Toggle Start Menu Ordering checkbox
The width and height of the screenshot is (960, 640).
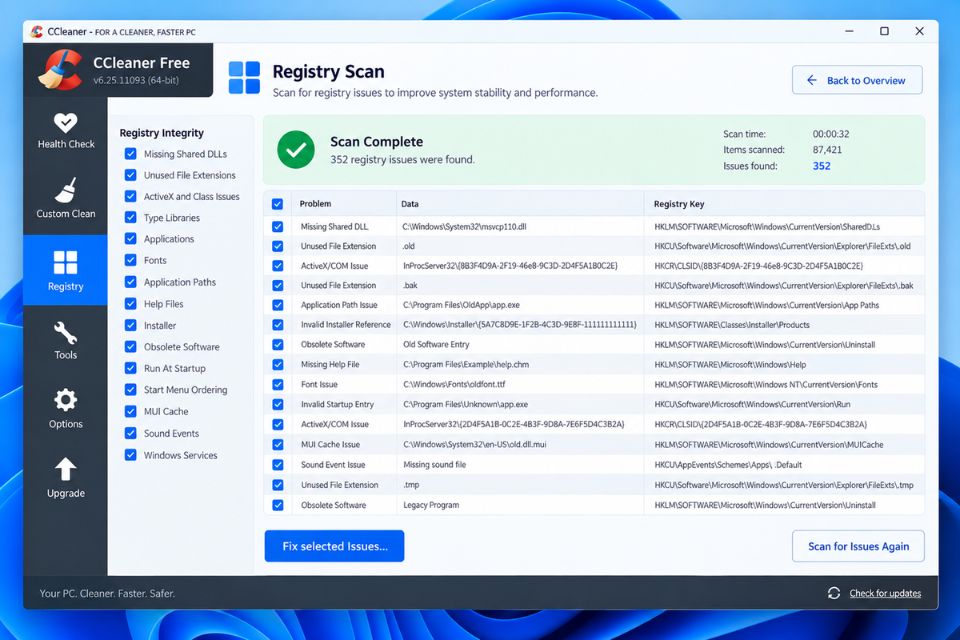tap(130, 390)
